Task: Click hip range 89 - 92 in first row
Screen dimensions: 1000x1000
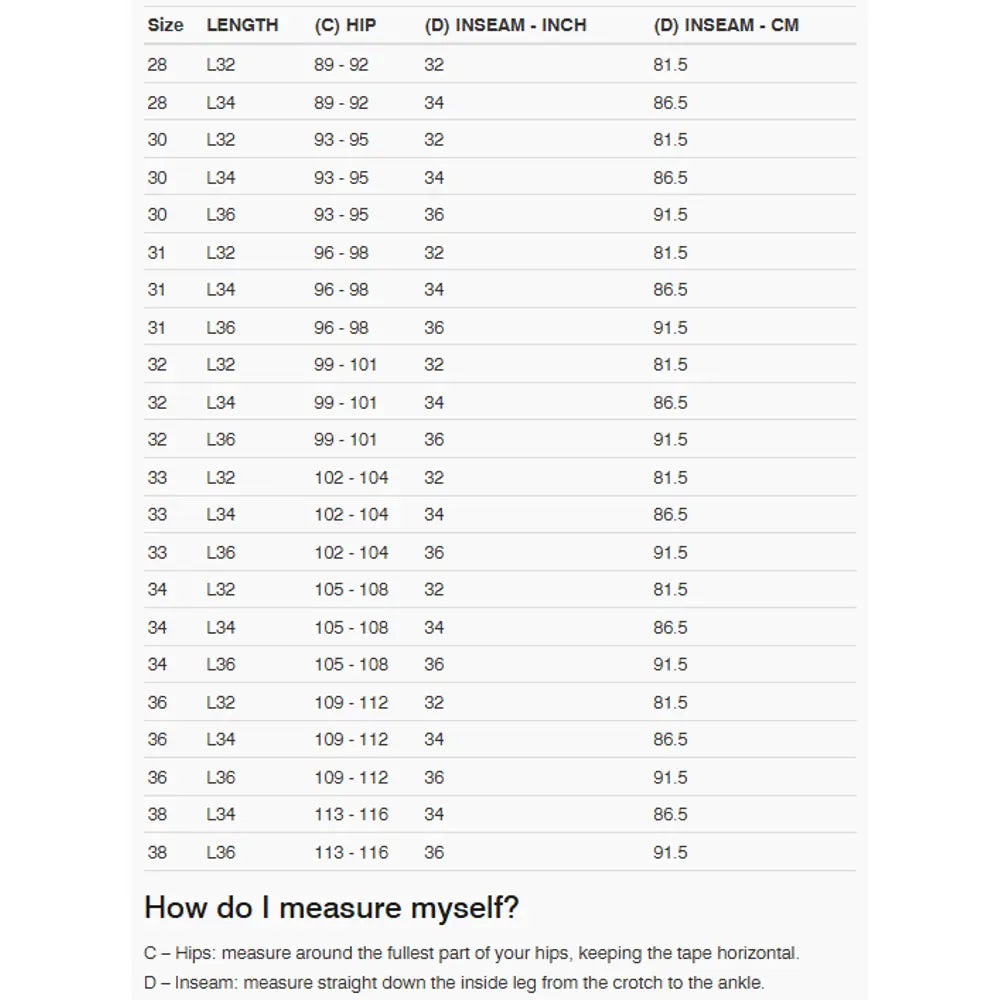Action: (x=341, y=65)
